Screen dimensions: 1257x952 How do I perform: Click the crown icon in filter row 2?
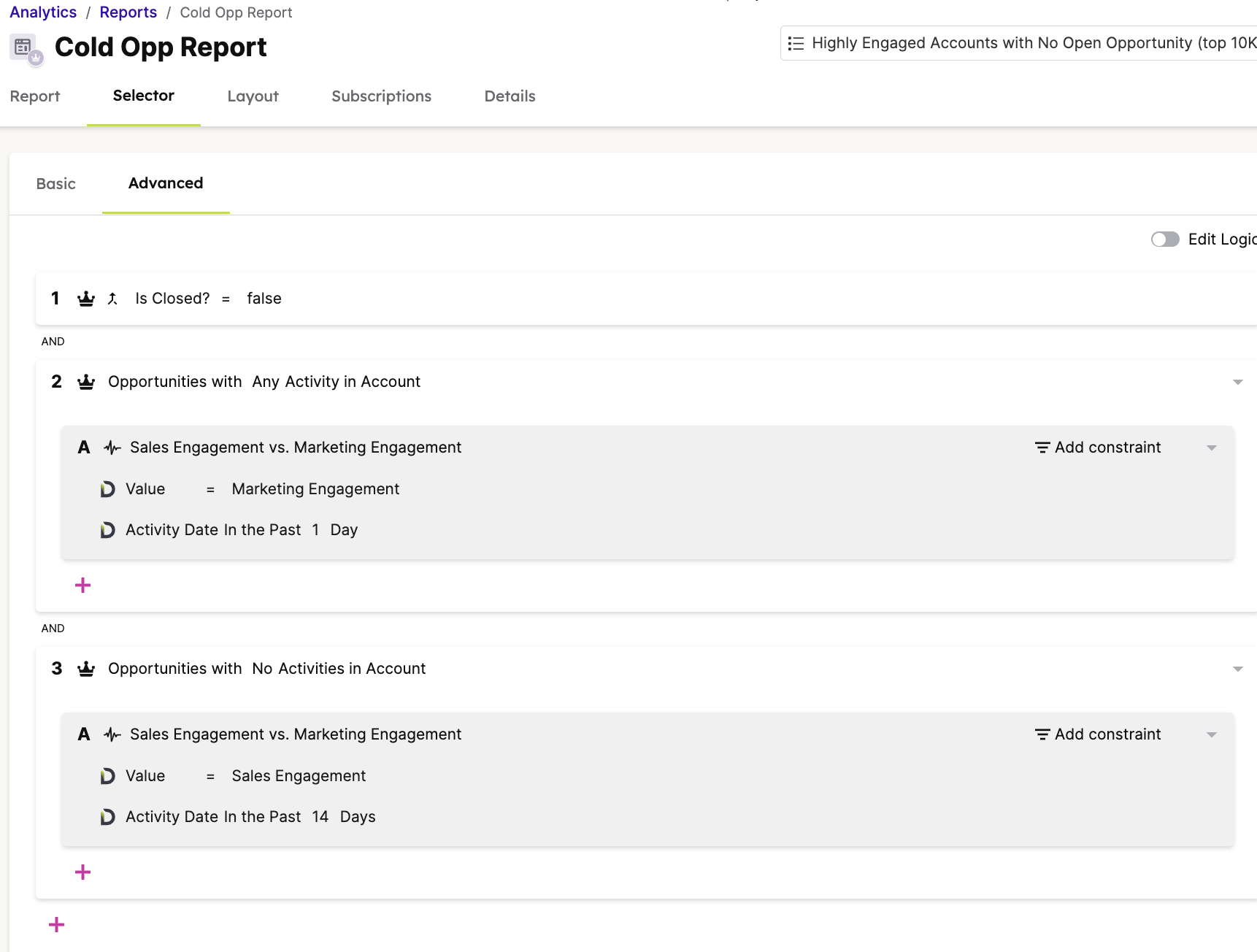click(x=86, y=382)
